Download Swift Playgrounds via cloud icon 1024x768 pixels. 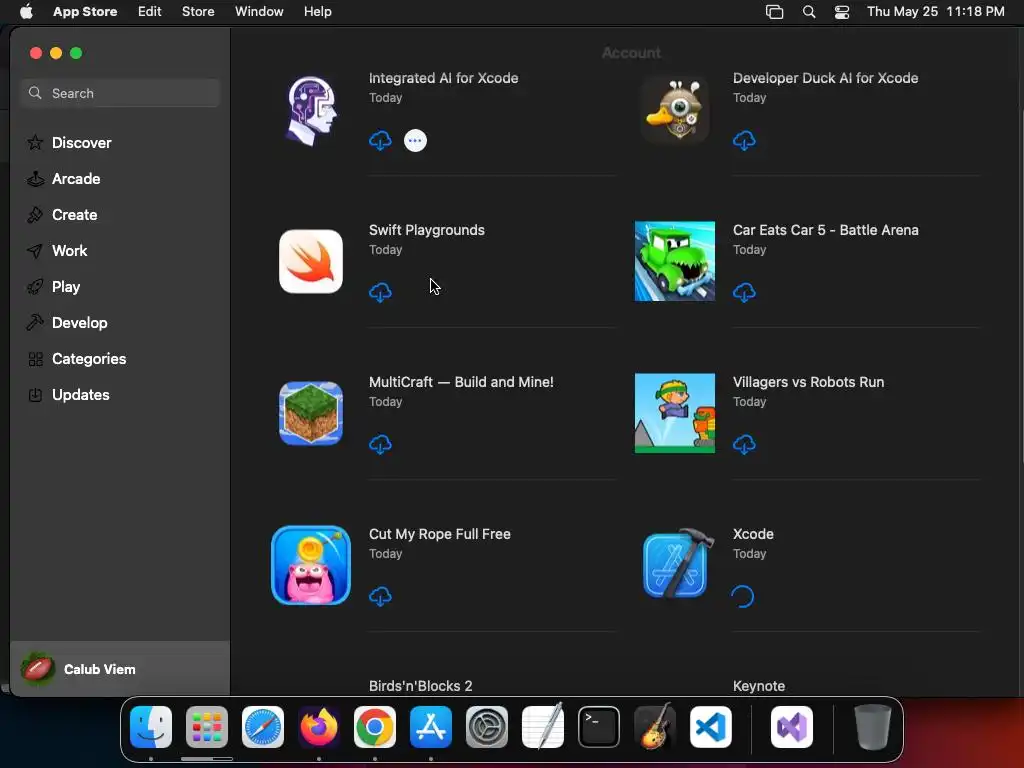(380, 292)
